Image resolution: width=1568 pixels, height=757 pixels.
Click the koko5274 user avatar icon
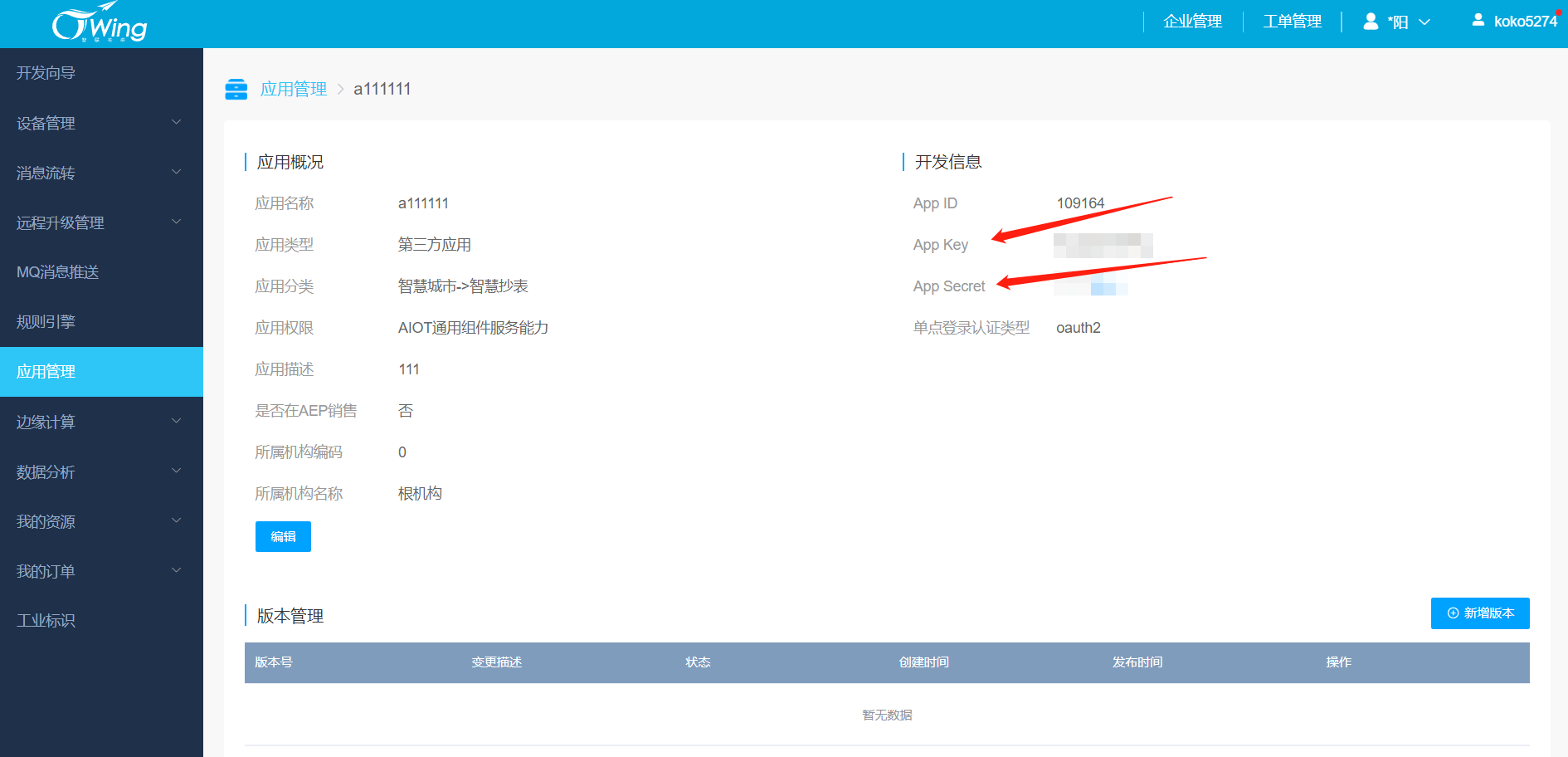point(1478,21)
